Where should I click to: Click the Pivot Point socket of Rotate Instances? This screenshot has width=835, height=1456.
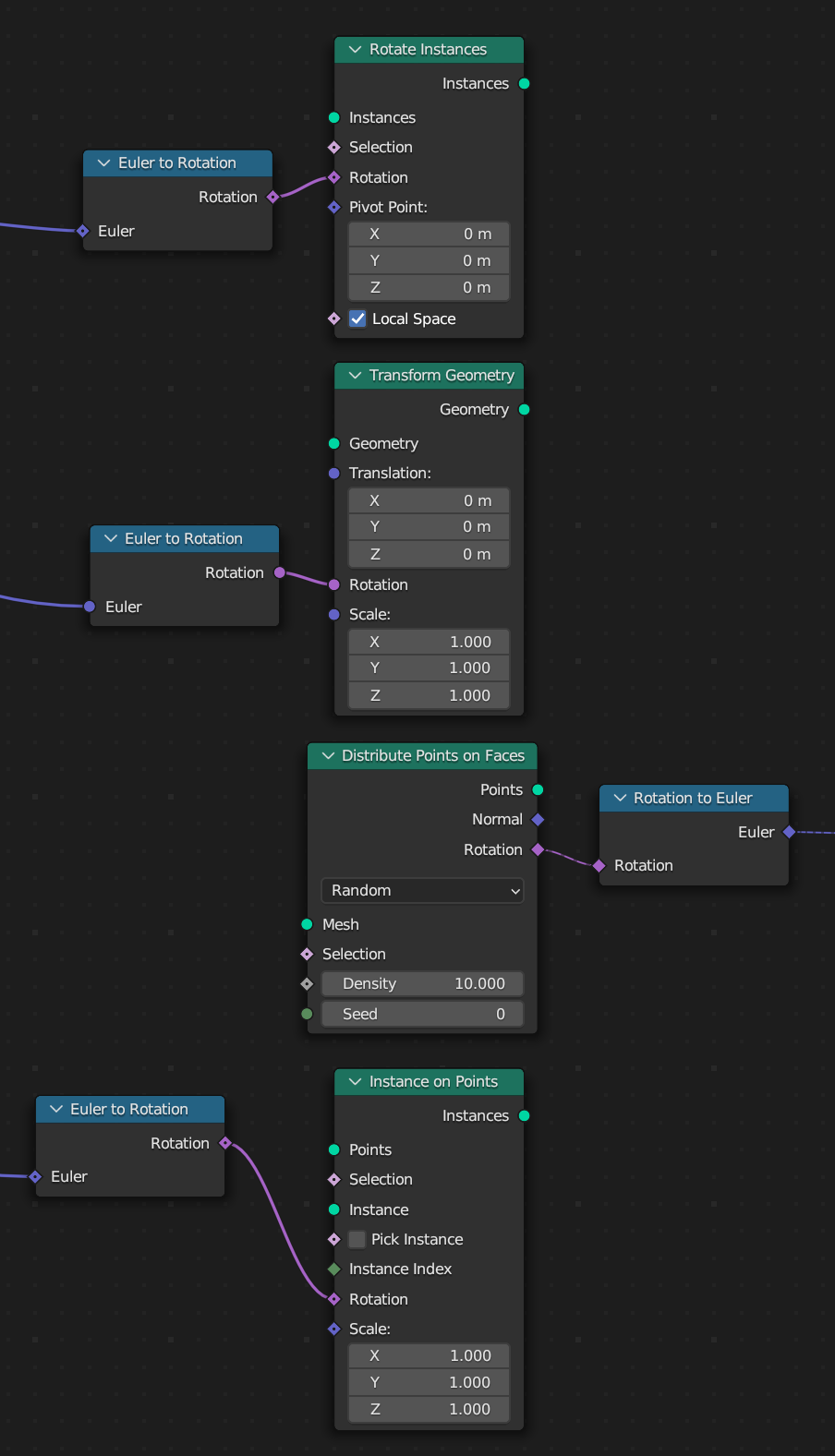(x=334, y=208)
